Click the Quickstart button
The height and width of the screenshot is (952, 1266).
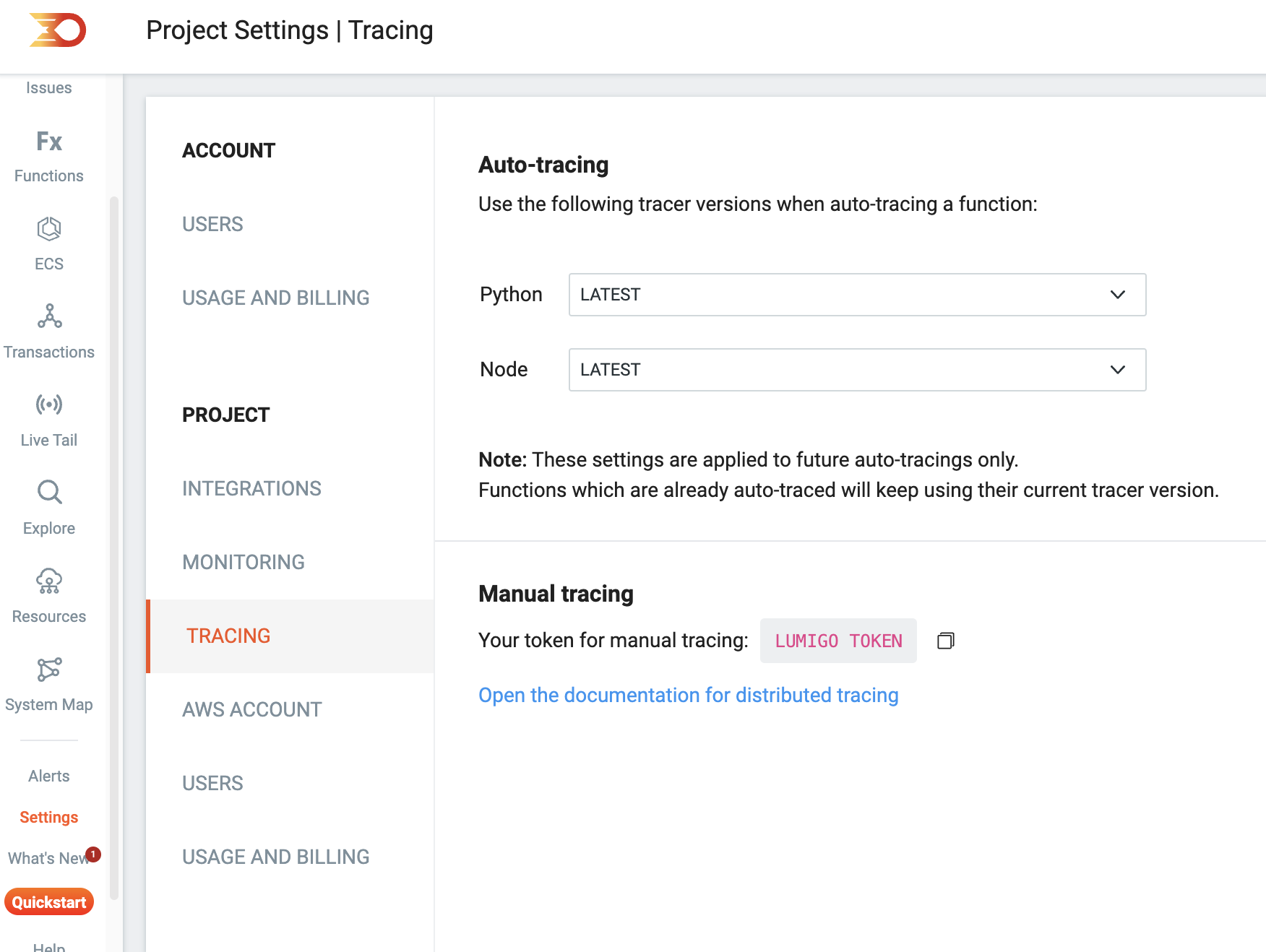tap(48, 901)
